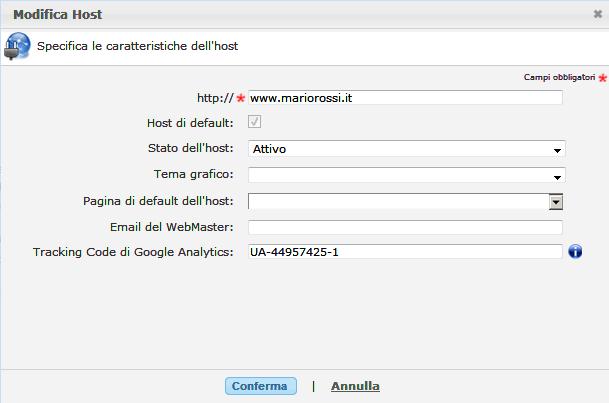This screenshot has width=609, height=403.
Task: Click the Google Analytics Tracking Code field
Action: tap(405, 252)
